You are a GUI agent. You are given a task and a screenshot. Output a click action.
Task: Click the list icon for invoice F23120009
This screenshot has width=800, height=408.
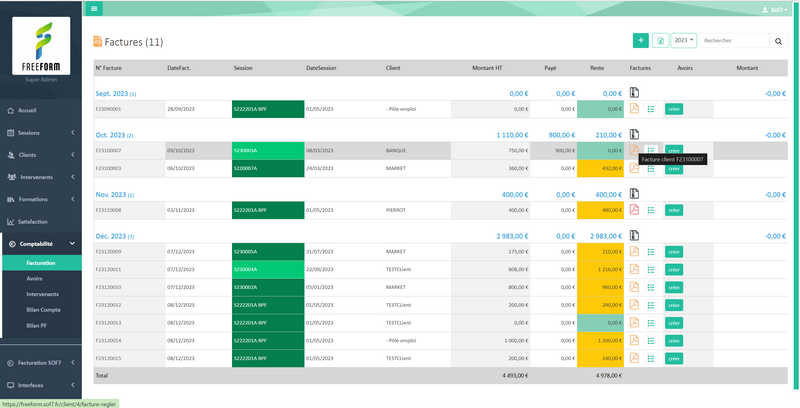pyautogui.click(x=651, y=252)
